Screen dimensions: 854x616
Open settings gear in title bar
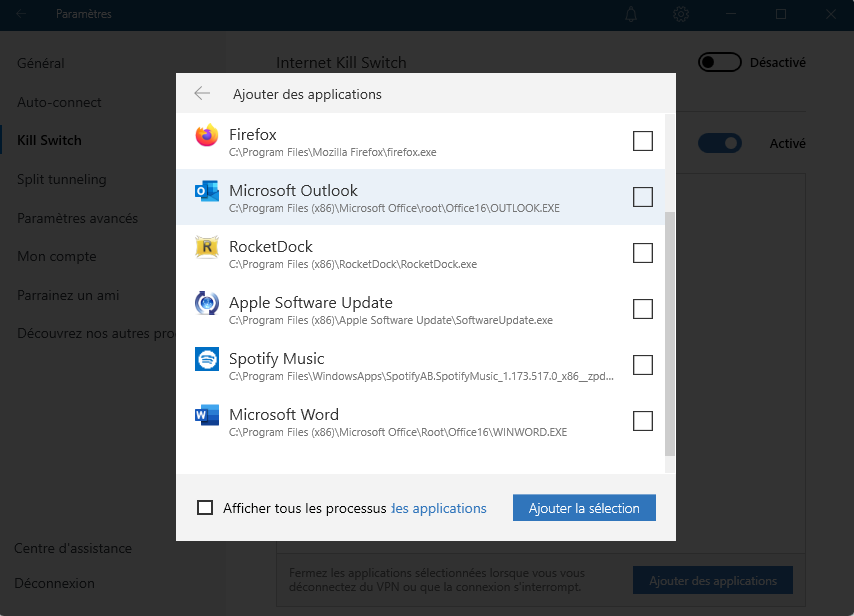coord(681,14)
